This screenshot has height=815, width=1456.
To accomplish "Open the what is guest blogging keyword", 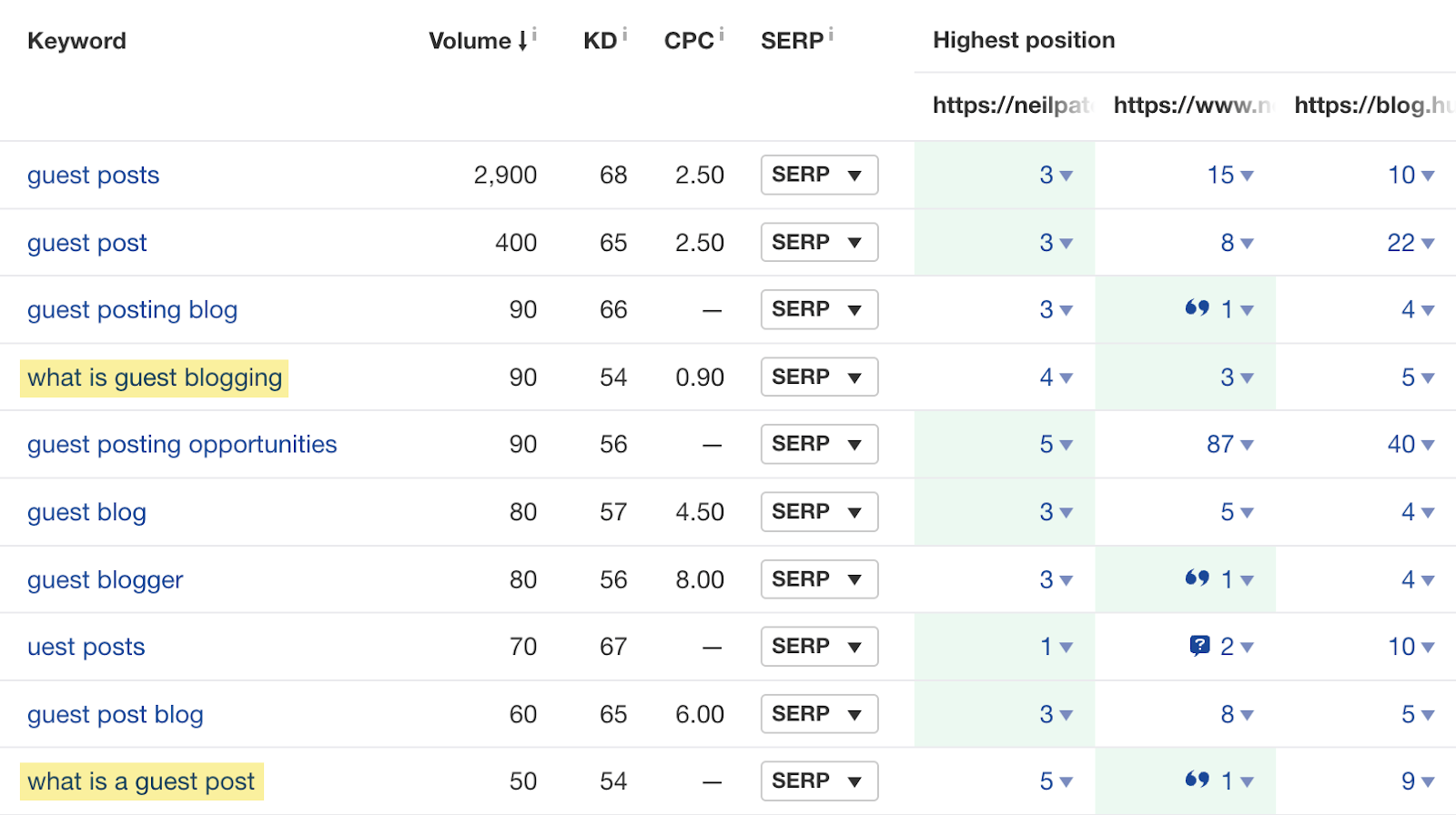I will [155, 377].
